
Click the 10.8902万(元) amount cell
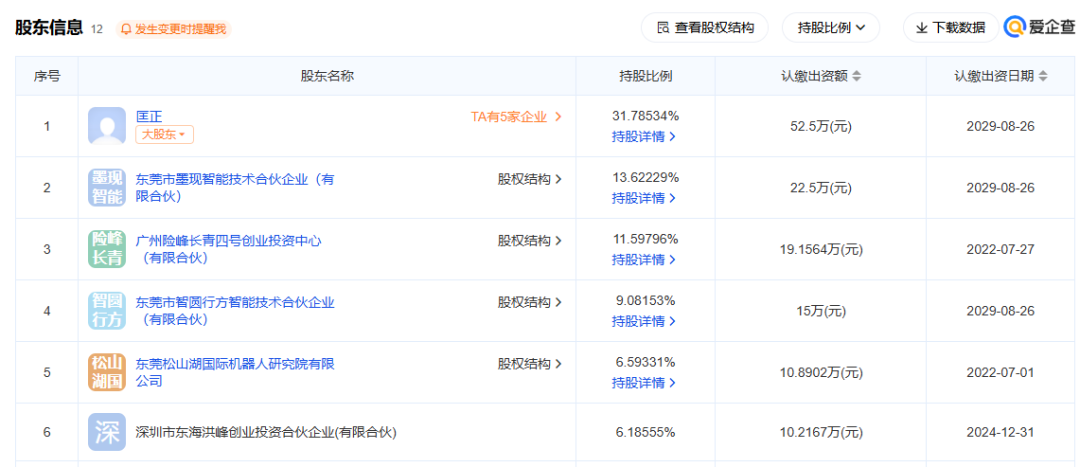(x=820, y=373)
